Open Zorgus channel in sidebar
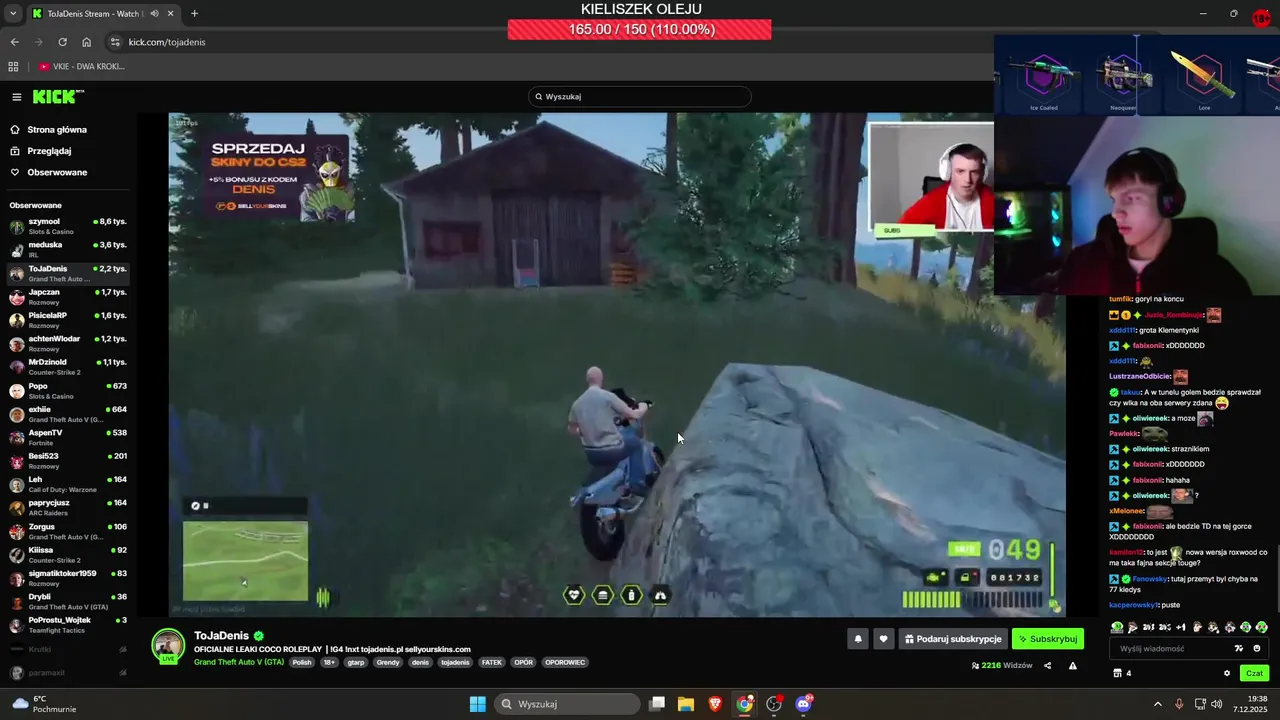 tap(68, 531)
